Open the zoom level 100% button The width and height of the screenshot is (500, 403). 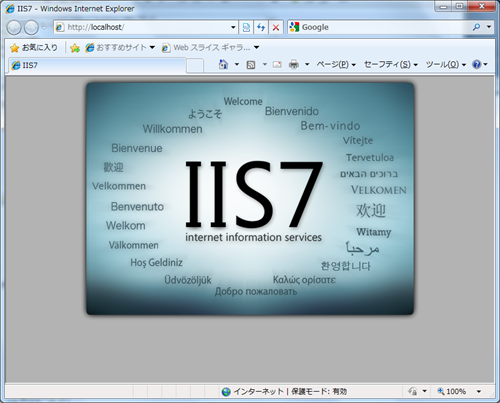coord(452,391)
